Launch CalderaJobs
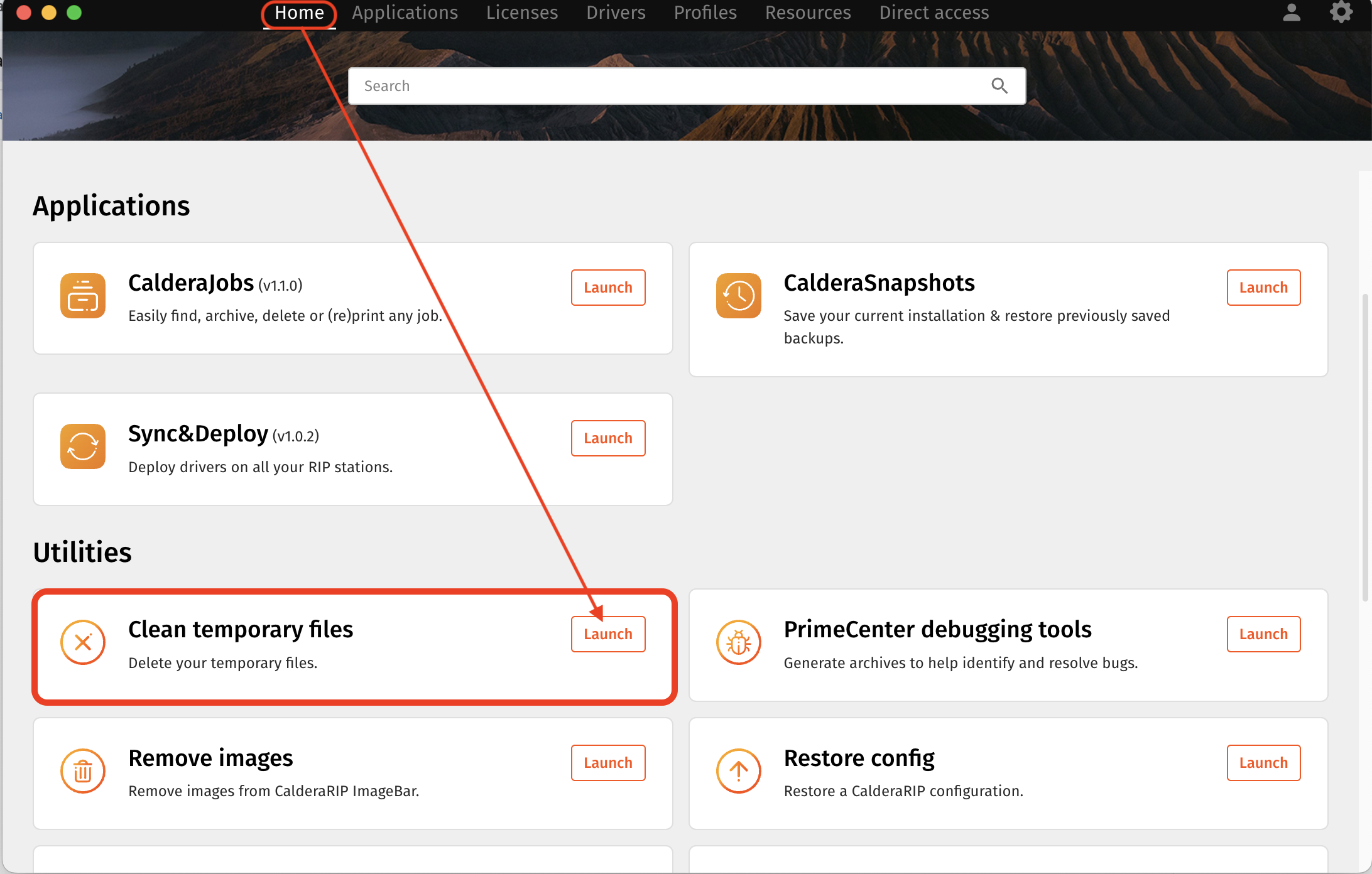This screenshot has height=874, width=1372. click(x=607, y=288)
